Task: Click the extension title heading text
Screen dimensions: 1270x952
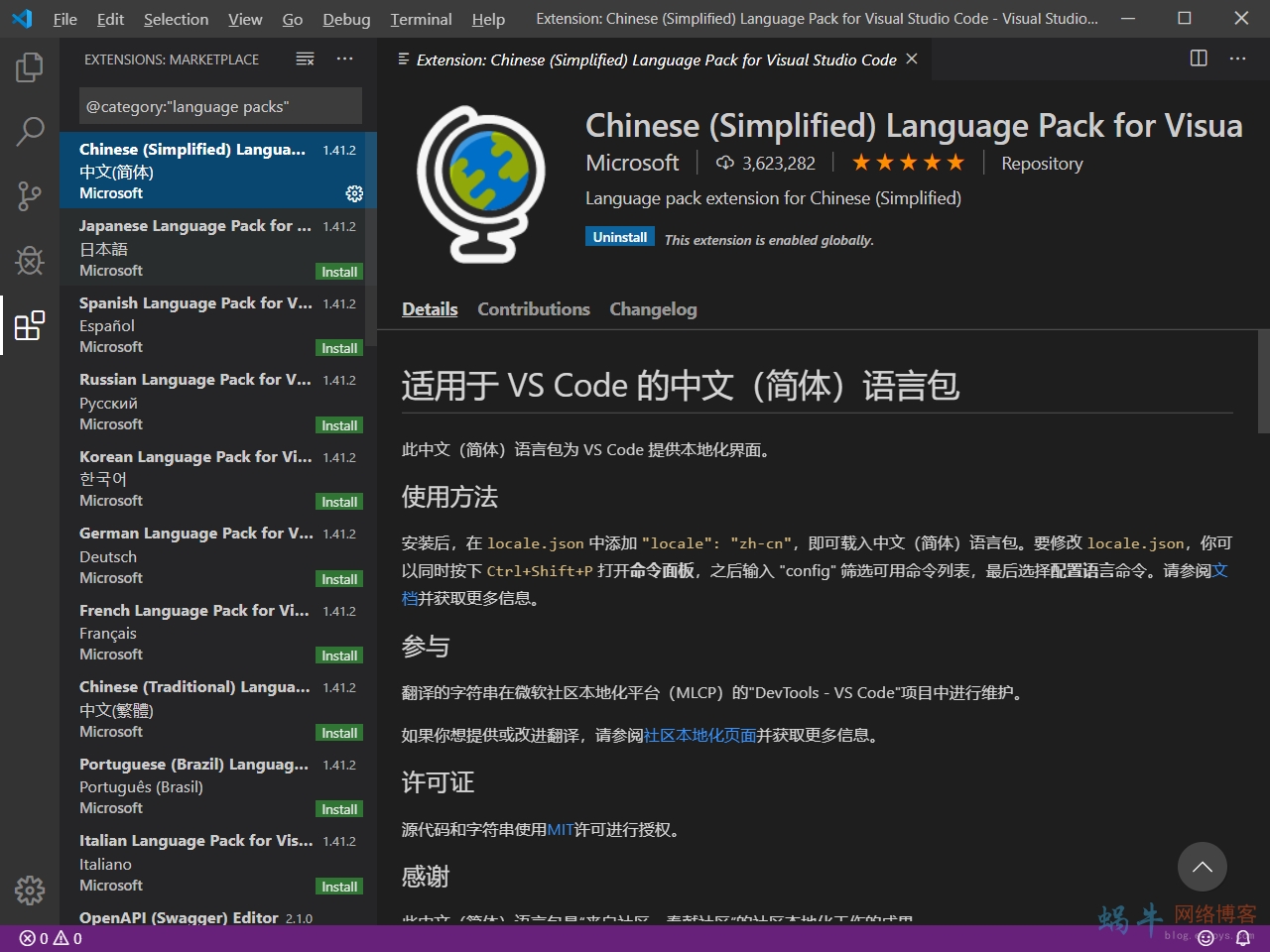Action: [914, 126]
